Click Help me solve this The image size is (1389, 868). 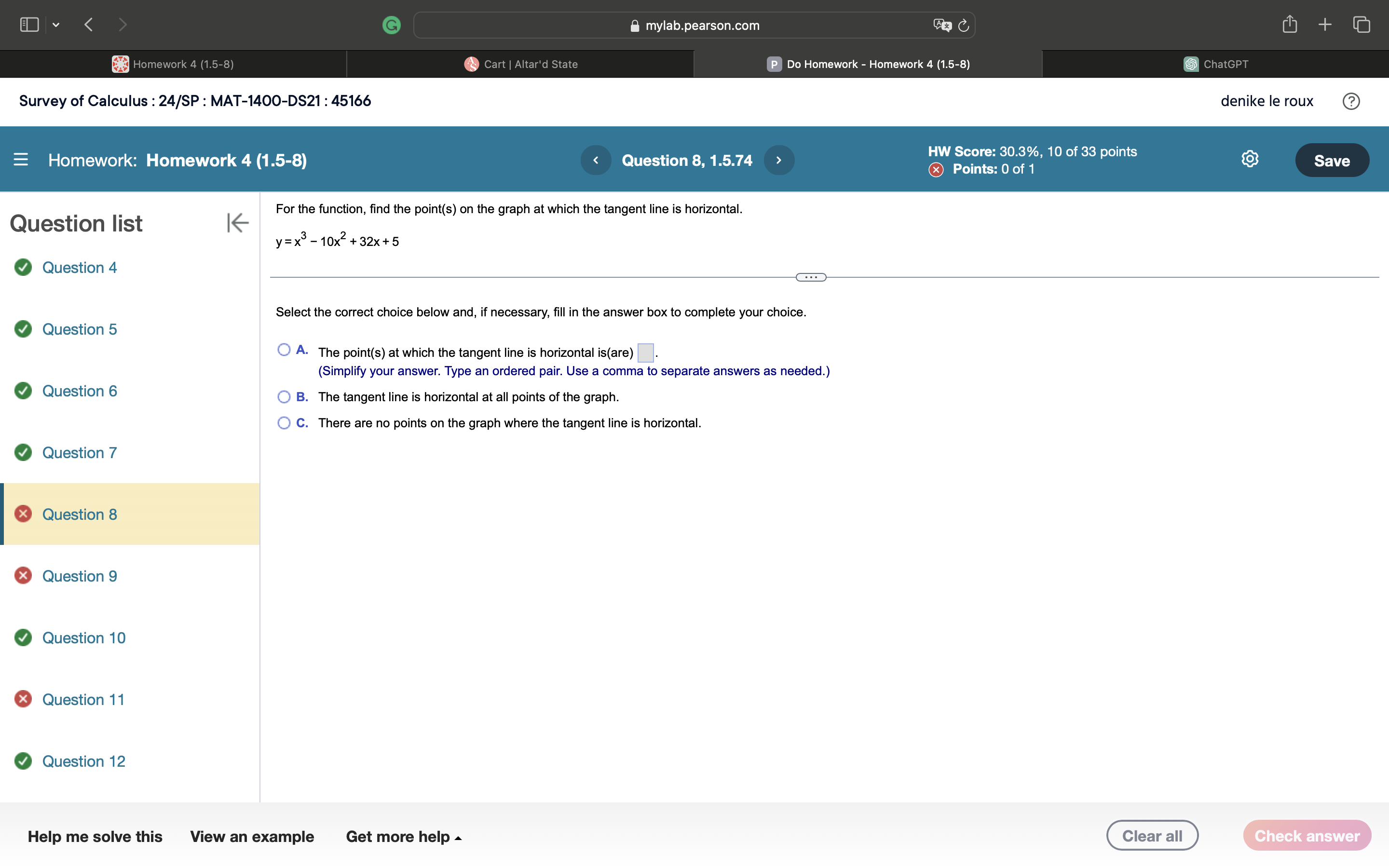[x=95, y=837]
